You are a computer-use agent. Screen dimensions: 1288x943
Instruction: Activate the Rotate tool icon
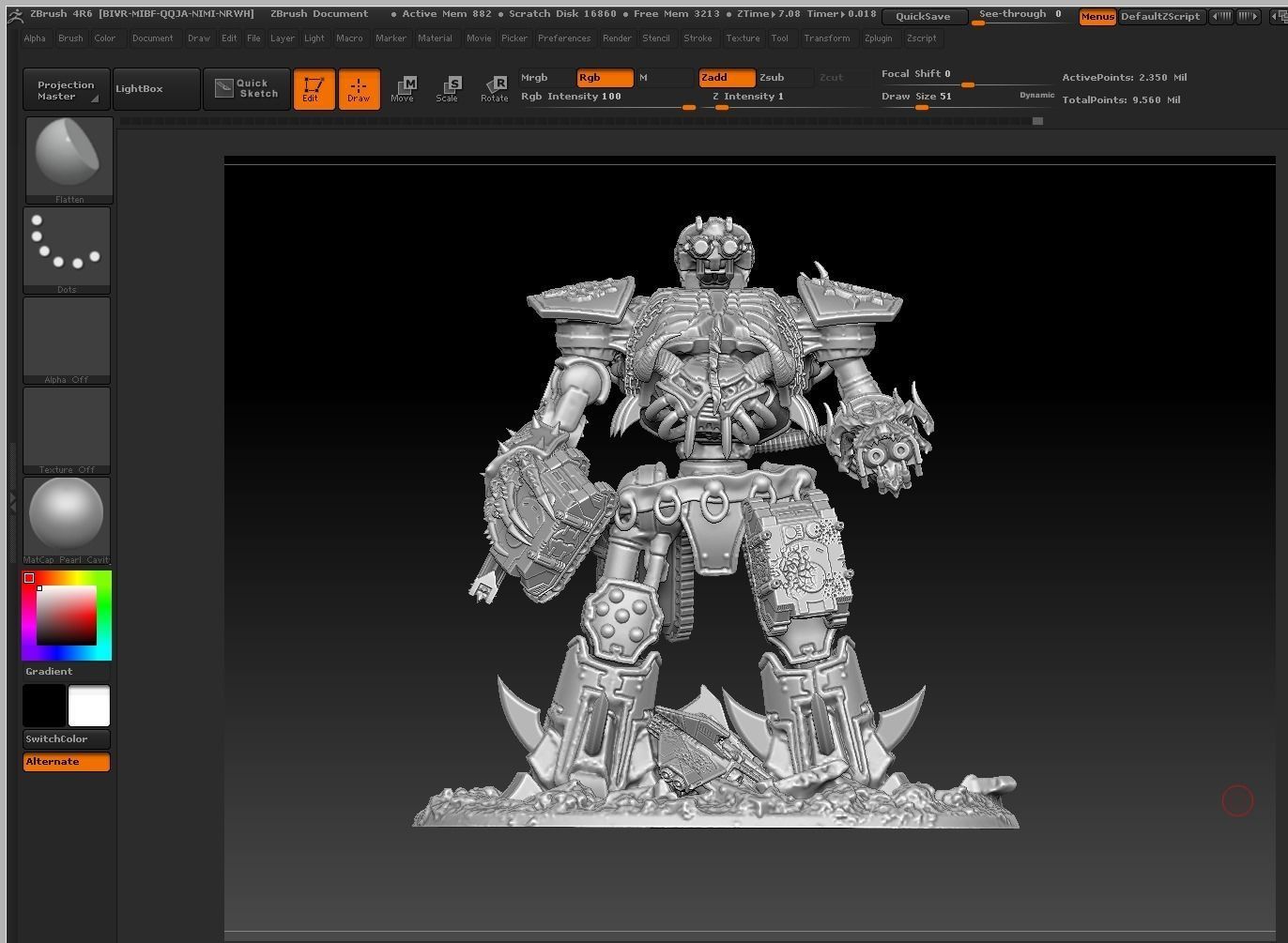494,89
